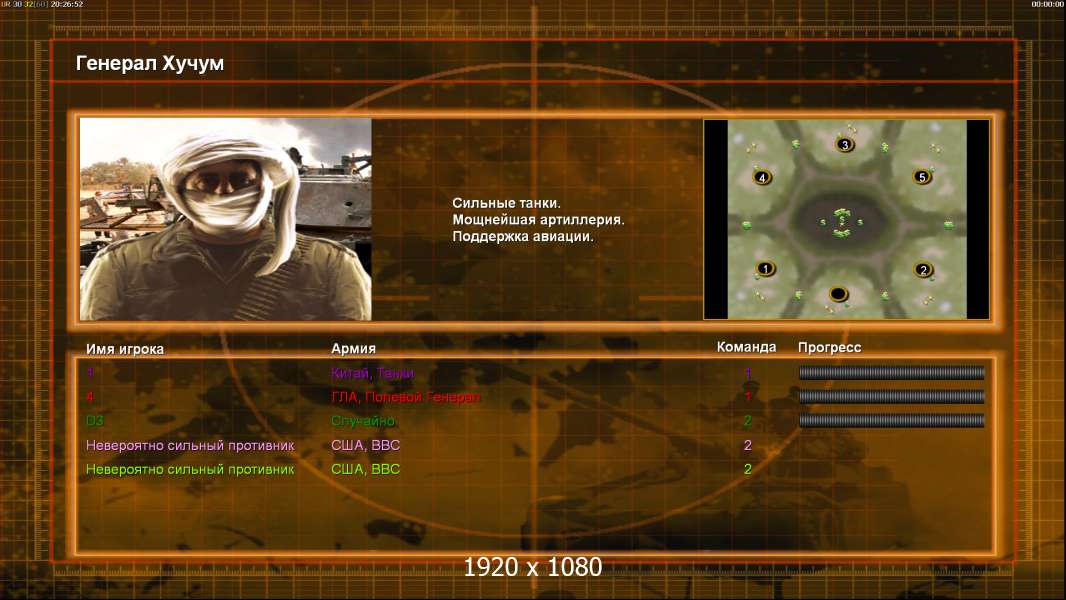Click the "Команда" column header
The width and height of the screenshot is (1066, 600).
[746, 347]
